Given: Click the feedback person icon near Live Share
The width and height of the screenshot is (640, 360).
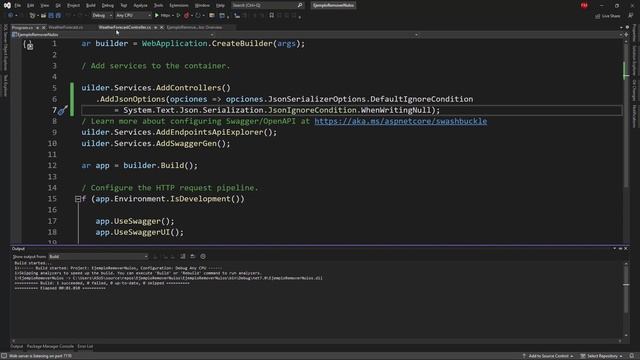Looking at the screenshot, I should [x=631, y=16].
